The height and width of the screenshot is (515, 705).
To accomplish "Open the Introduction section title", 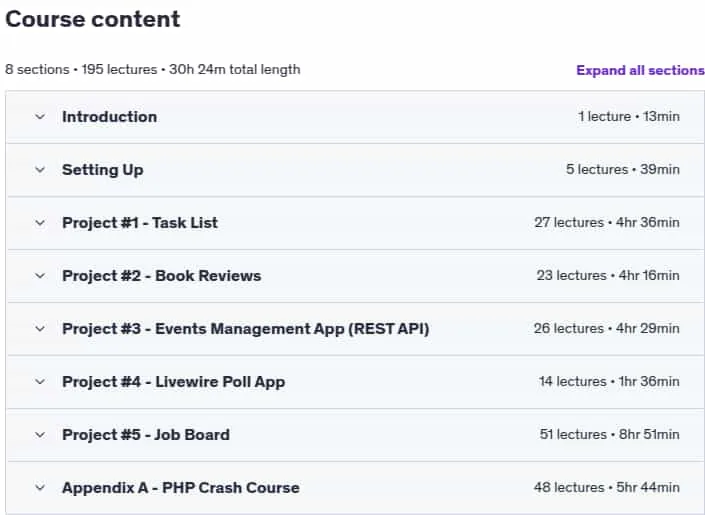I will pos(109,117).
